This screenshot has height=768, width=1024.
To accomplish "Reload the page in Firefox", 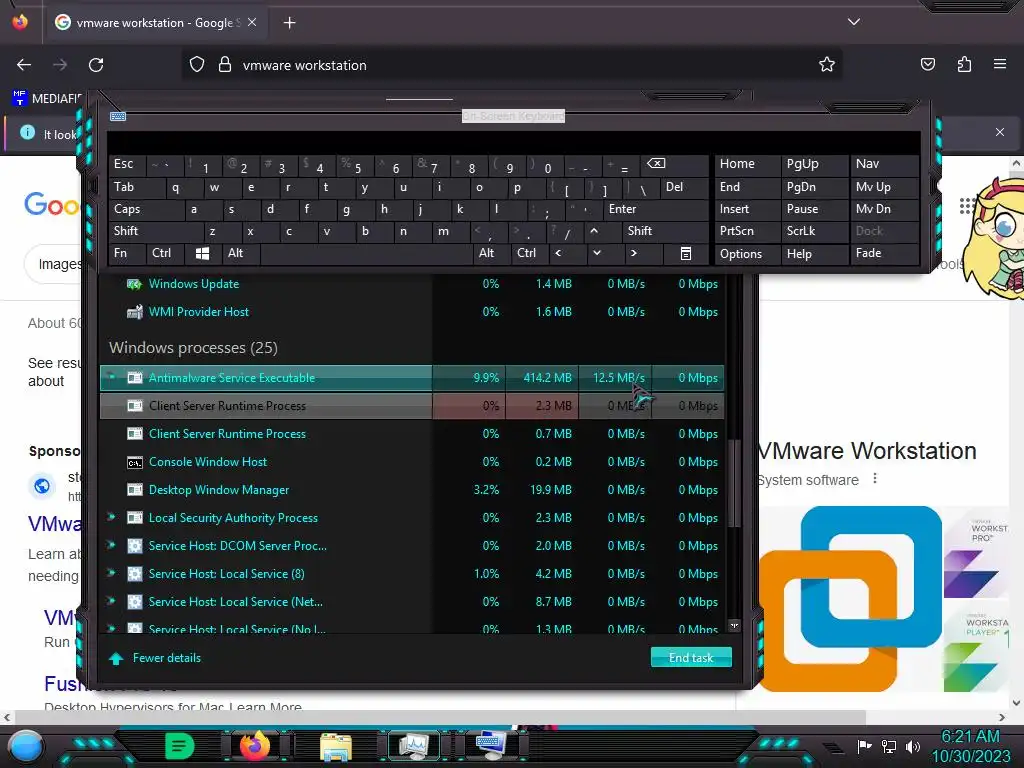I will coord(96,65).
